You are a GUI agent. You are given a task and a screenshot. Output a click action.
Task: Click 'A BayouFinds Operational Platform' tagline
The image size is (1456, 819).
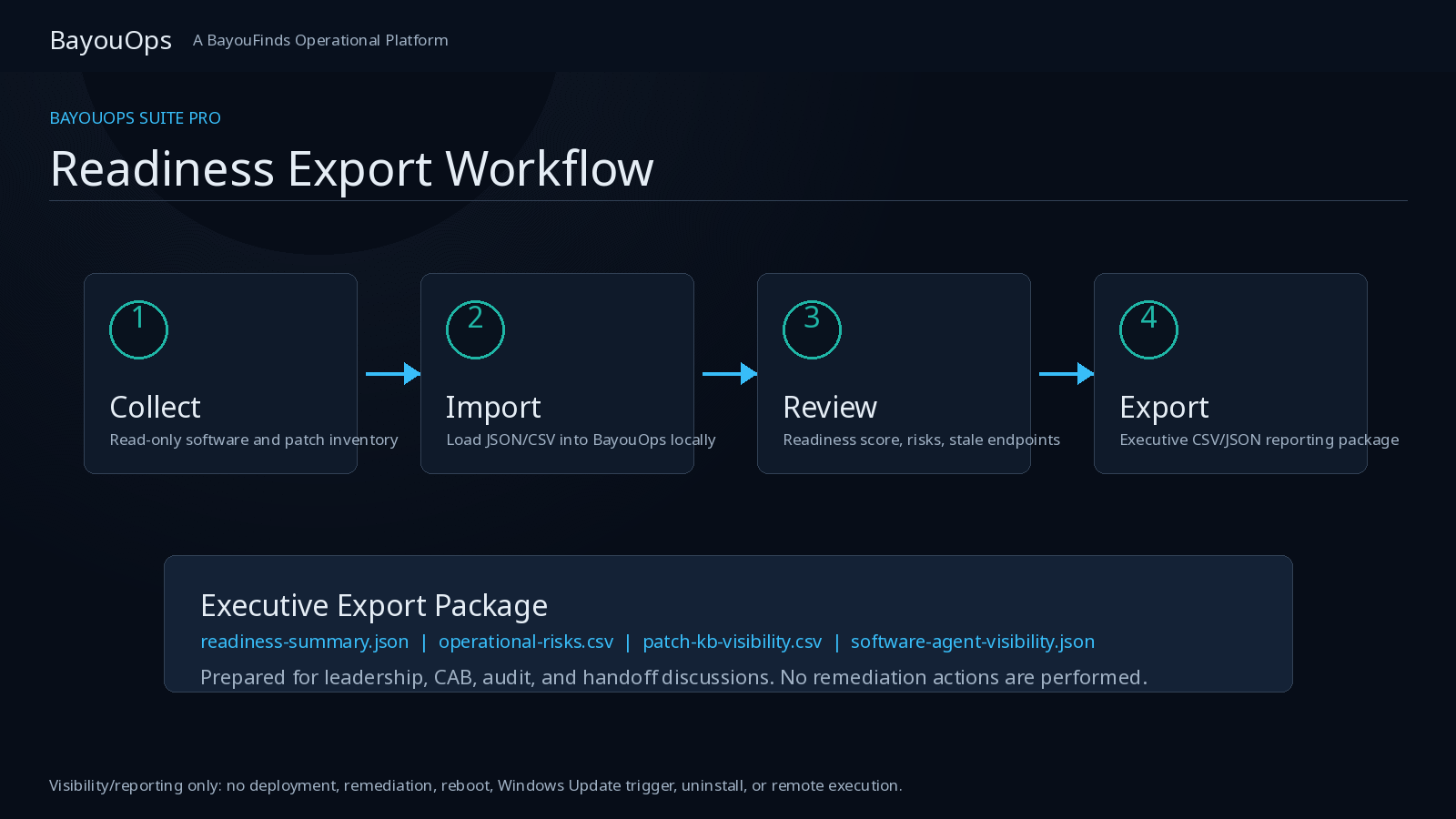tap(320, 41)
